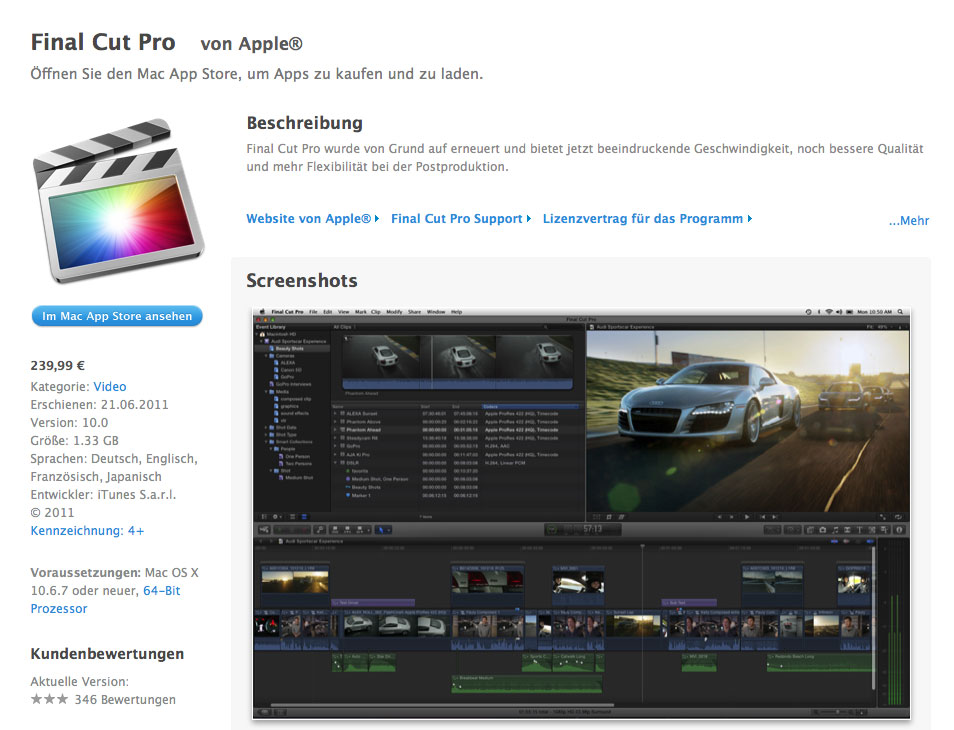Collapse the DSLR clip disclosure triangle

click(x=336, y=464)
